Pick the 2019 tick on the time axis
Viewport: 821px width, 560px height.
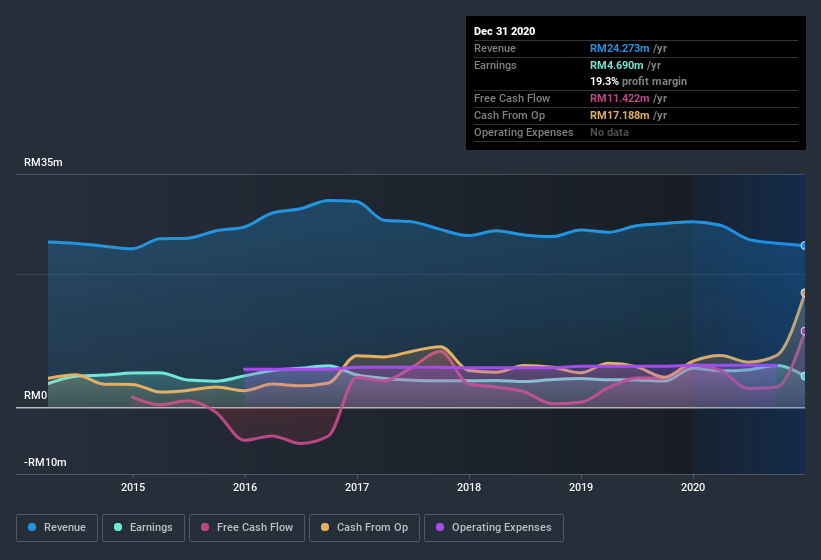(580, 488)
